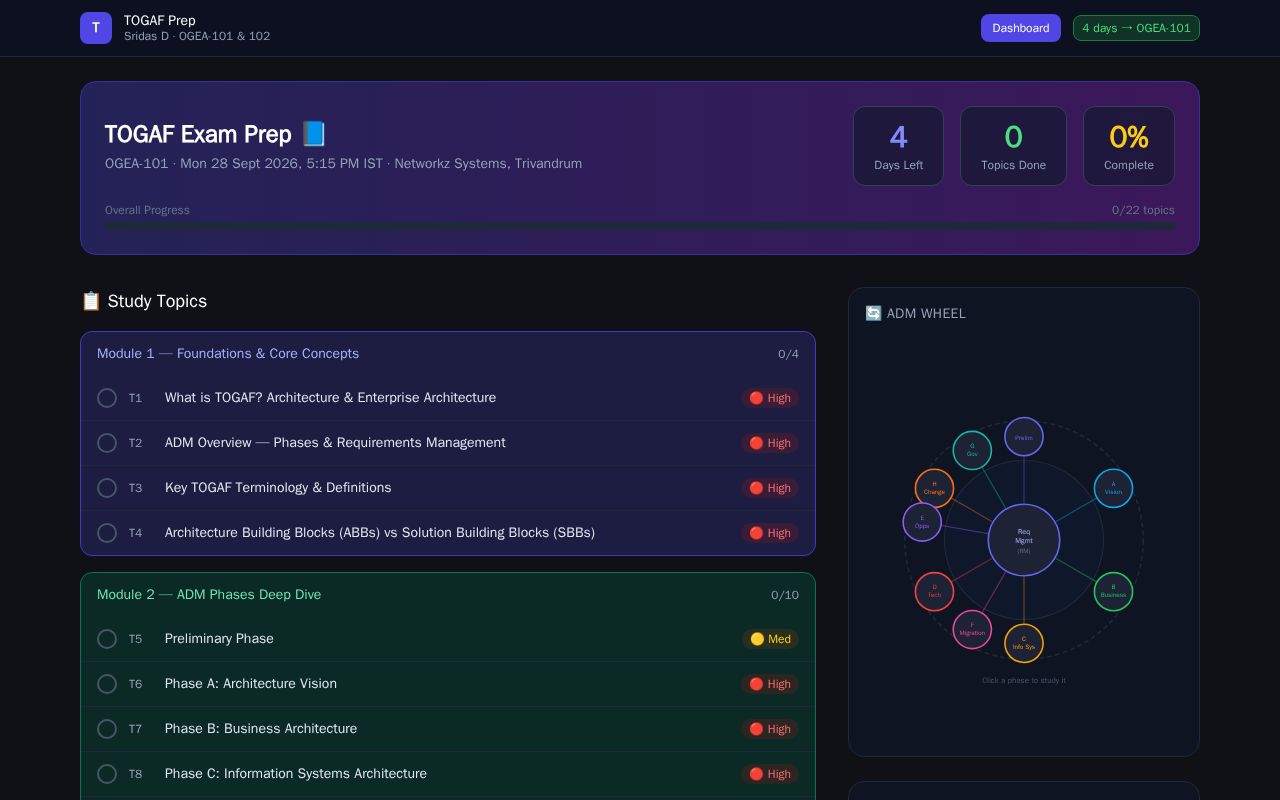This screenshot has height=800, width=1280.
Task: Open the C Info Sys phase node
Action: [x=1024, y=643]
